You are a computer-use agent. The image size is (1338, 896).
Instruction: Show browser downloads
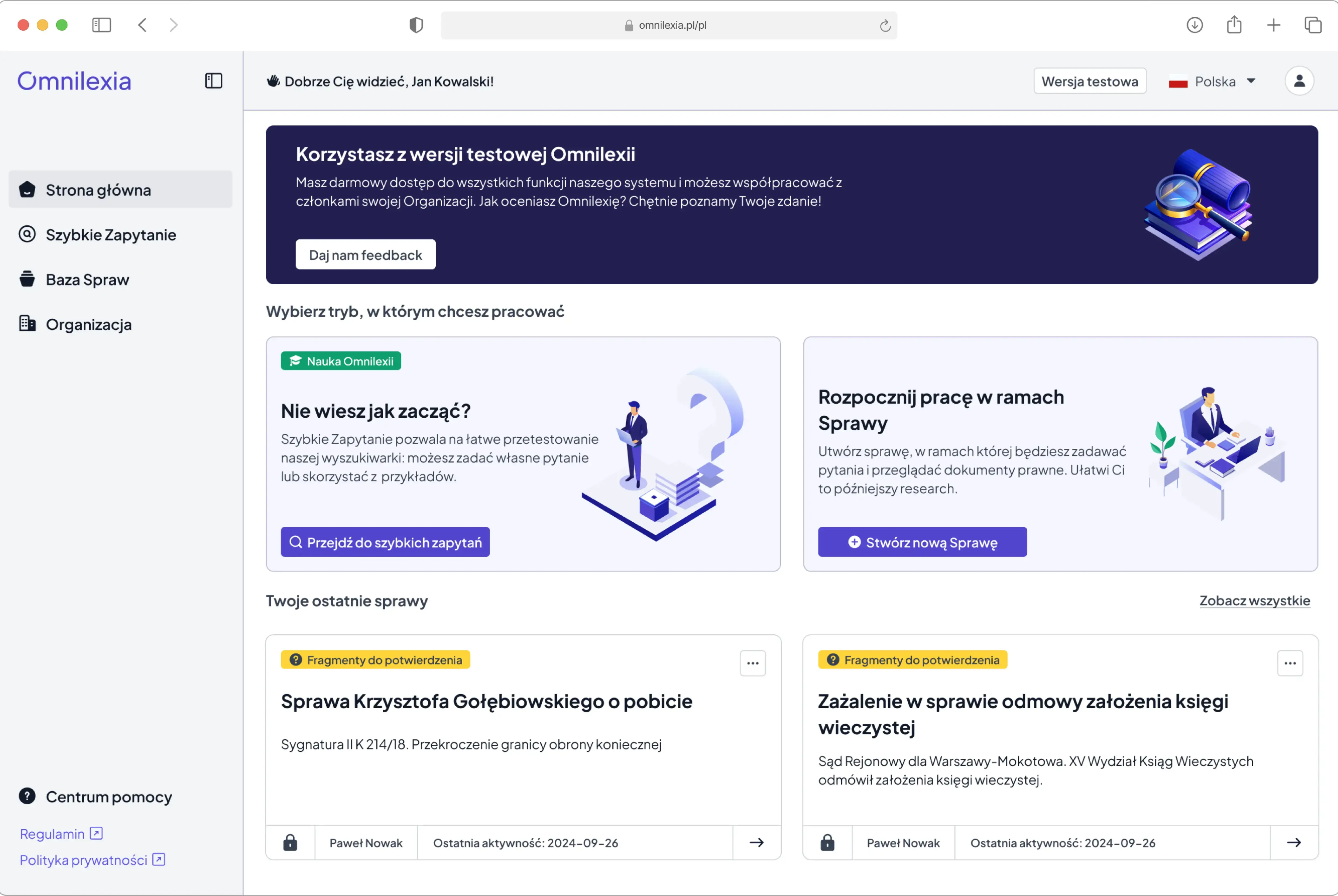pos(1194,25)
